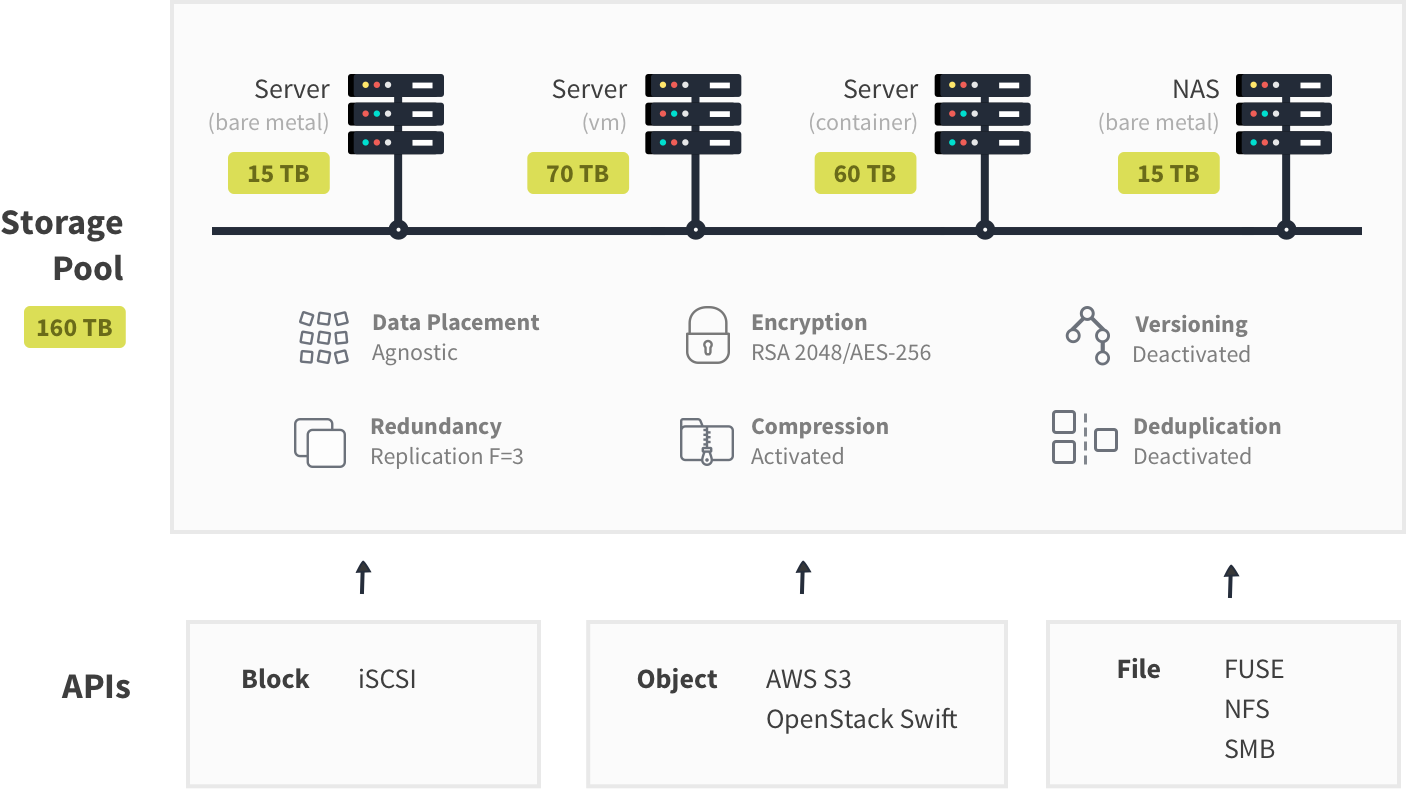Image resolution: width=1406 pixels, height=790 pixels.
Task: Select the iSCSI block API label
Action: coord(387,680)
